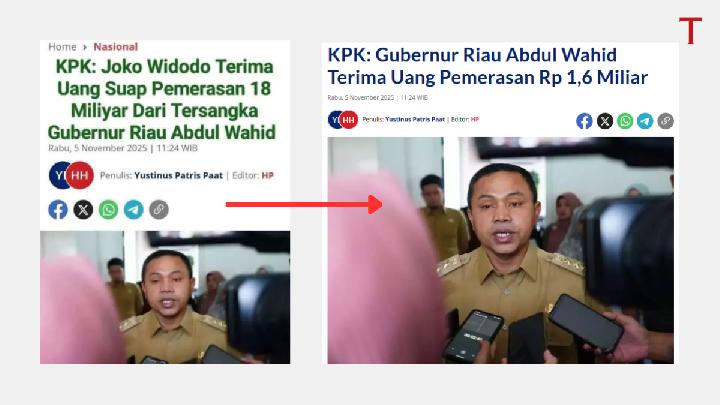Click X share icon in right article
The height and width of the screenshot is (405, 720).
[605, 121]
